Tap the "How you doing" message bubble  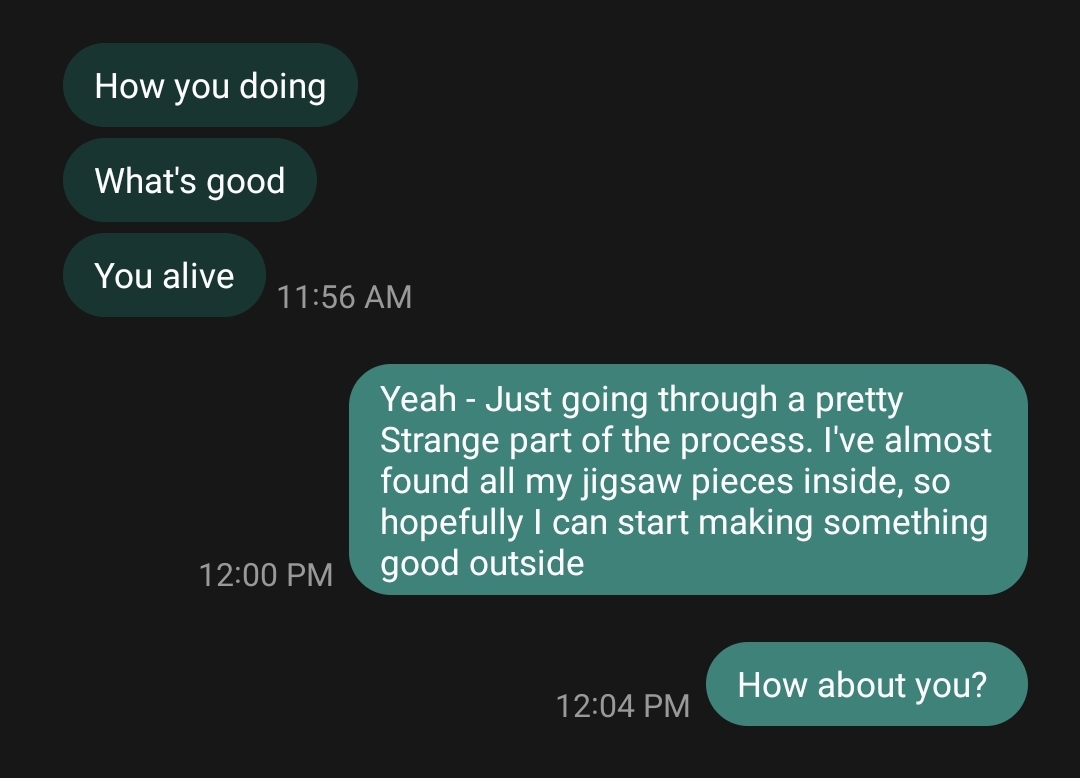click(x=210, y=86)
